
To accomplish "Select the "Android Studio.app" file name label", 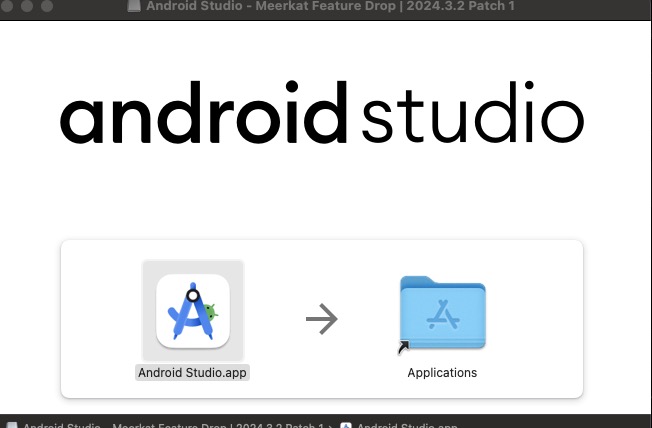I will (x=193, y=373).
